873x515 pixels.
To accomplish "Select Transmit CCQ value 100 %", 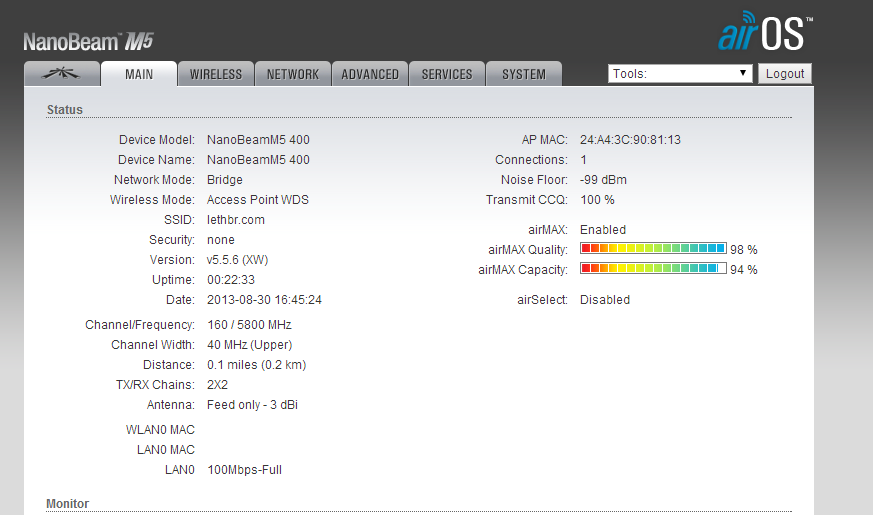I will (597, 200).
